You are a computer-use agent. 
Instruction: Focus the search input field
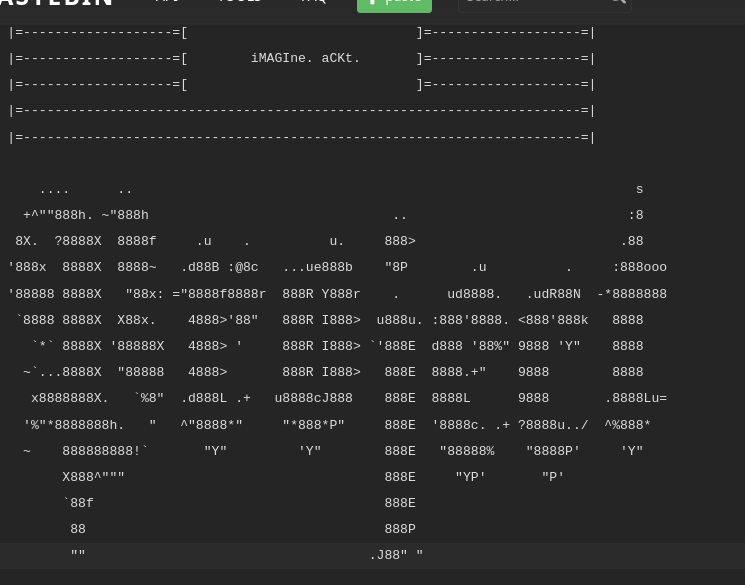[544, 4]
